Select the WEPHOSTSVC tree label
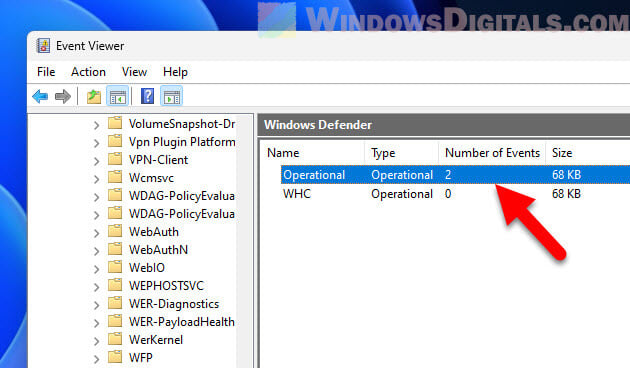This screenshot has width=630, height=368. tap(166, 286)
